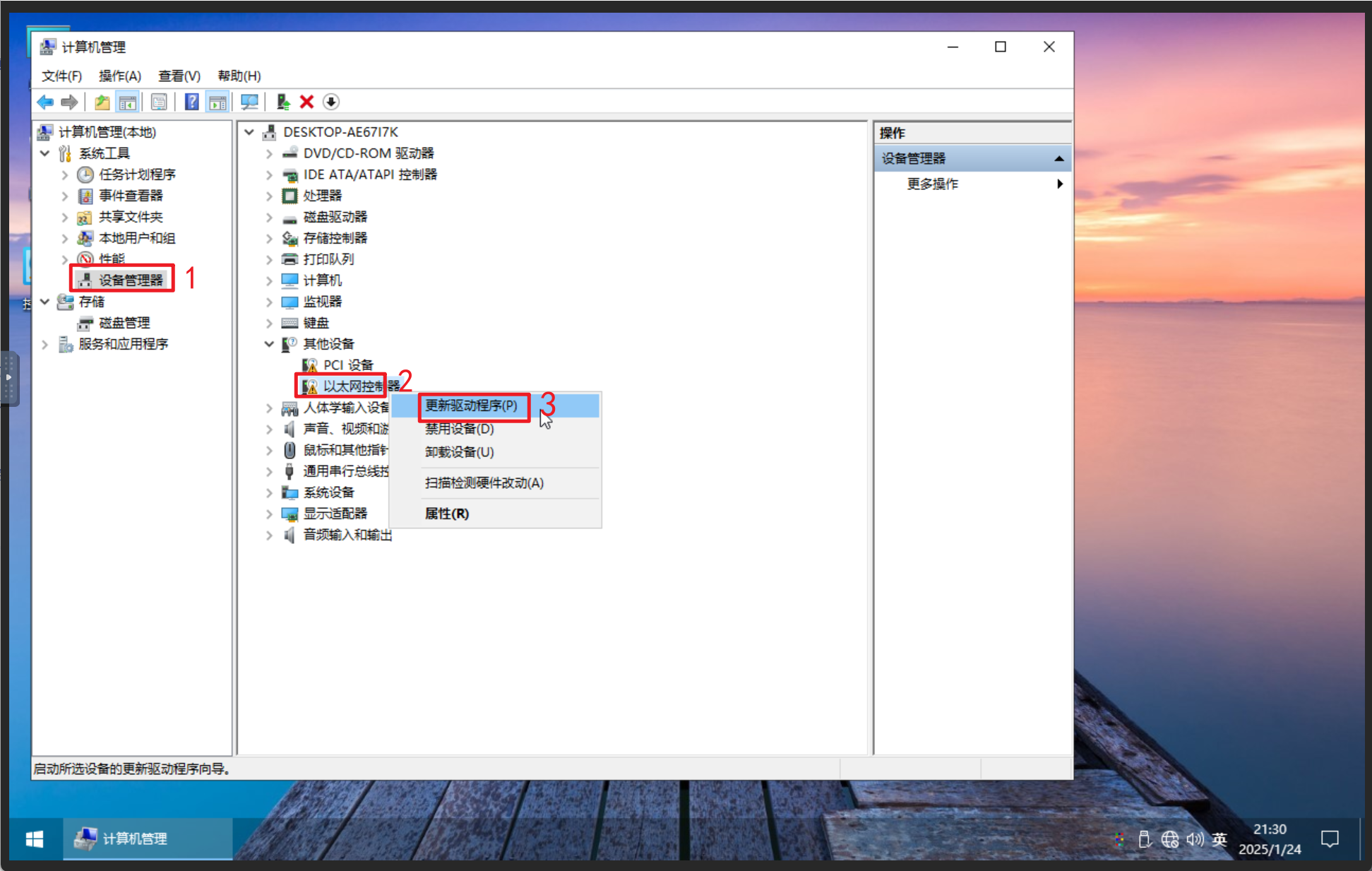Viewport: 1372px width, 871px height.
Task: Click the blue Back arrow toolbar icon
Action: 45,102
